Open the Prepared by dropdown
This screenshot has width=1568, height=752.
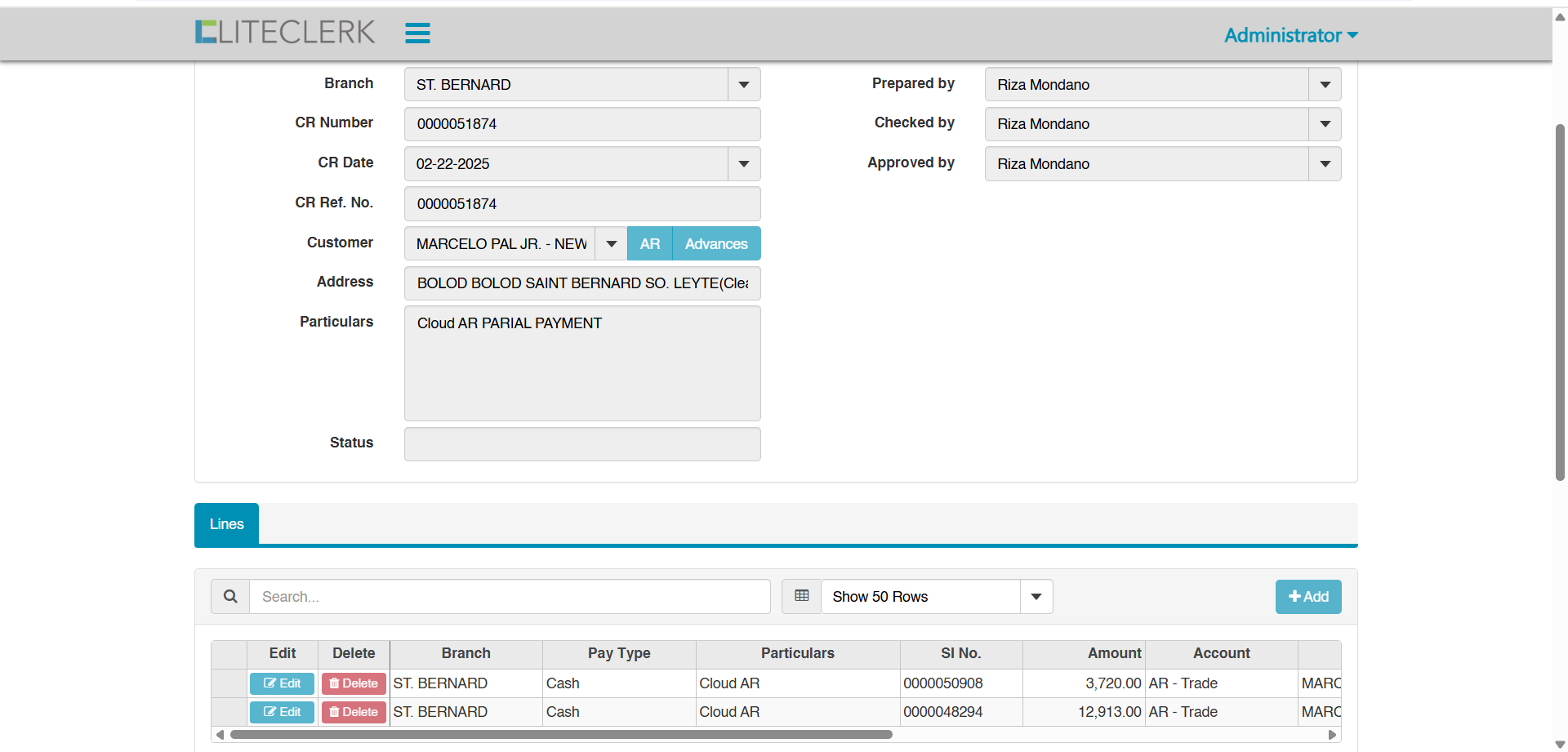(x=1324, y=85)
